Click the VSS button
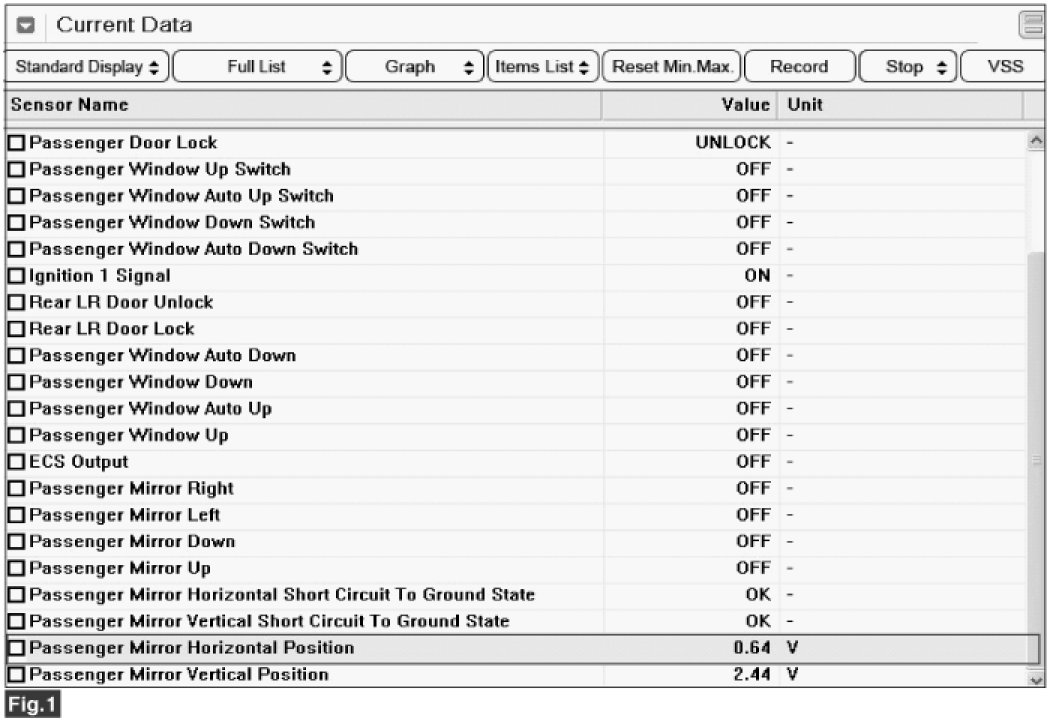 [x=1004, y=67]
